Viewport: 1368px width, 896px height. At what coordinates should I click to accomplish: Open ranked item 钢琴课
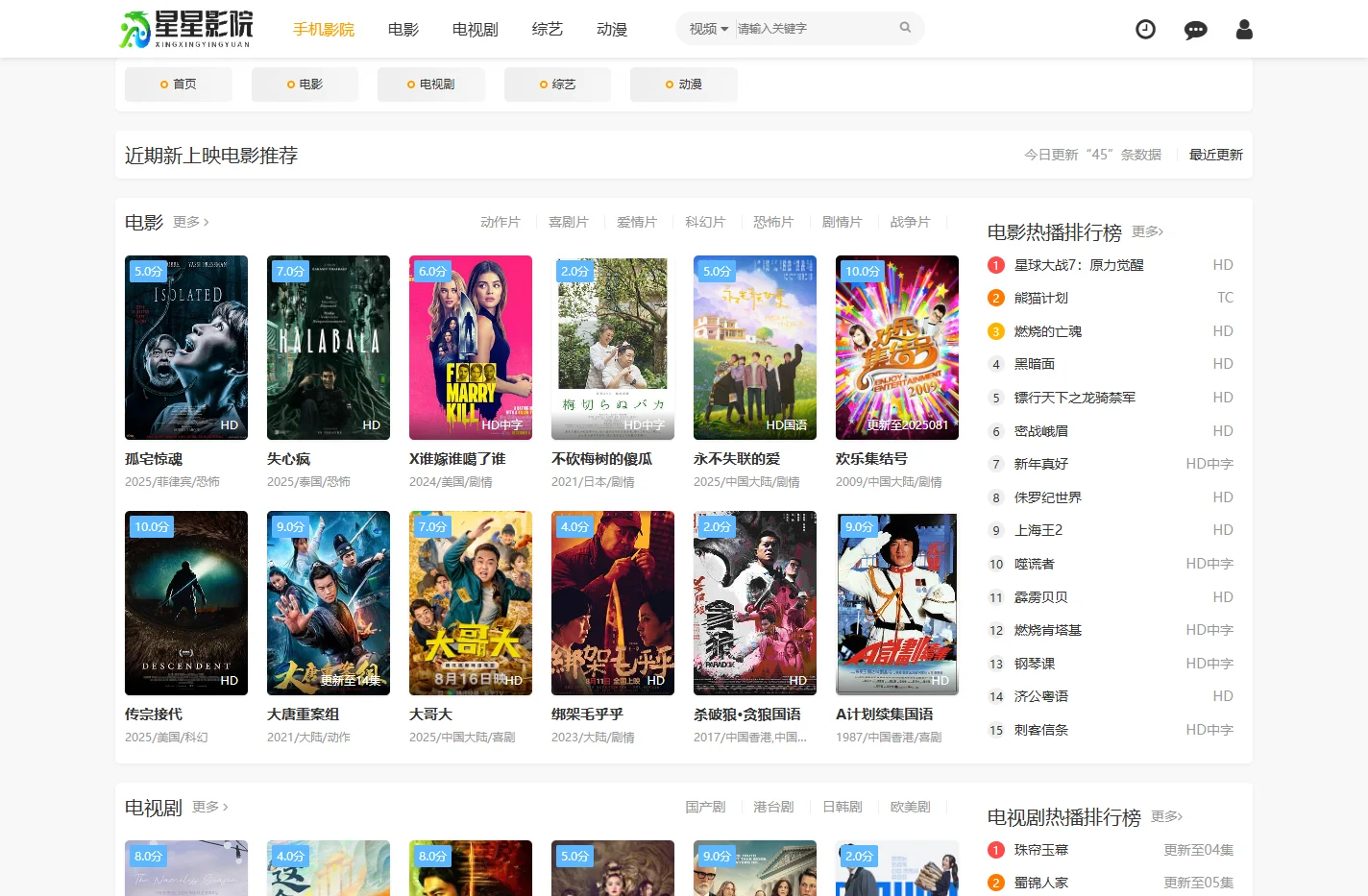1035,664
